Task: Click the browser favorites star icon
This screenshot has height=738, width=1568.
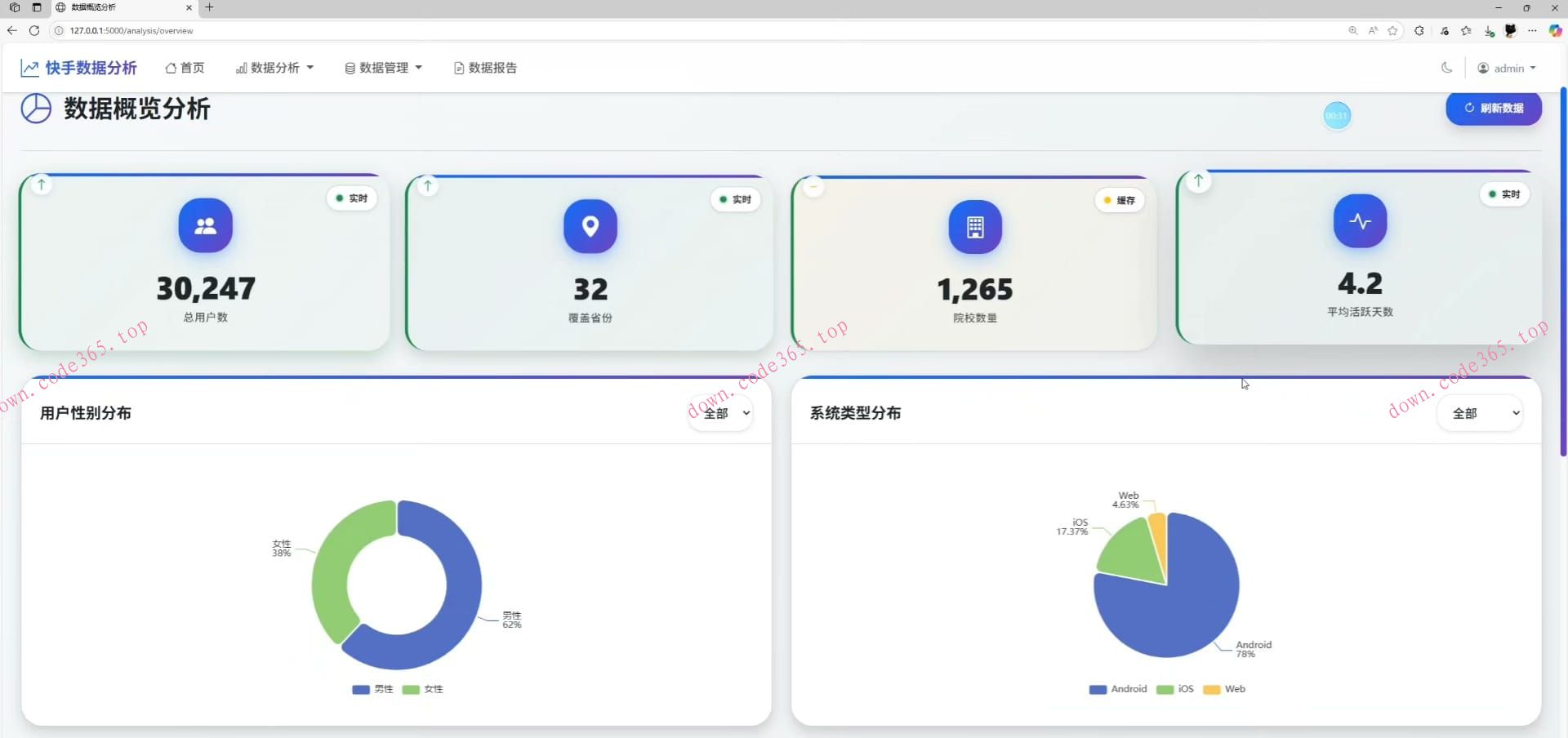Action: (1392, 31)
